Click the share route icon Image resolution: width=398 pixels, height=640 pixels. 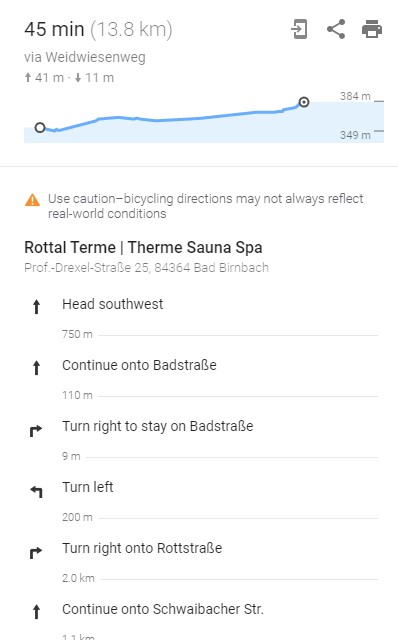tap(336, 29)
